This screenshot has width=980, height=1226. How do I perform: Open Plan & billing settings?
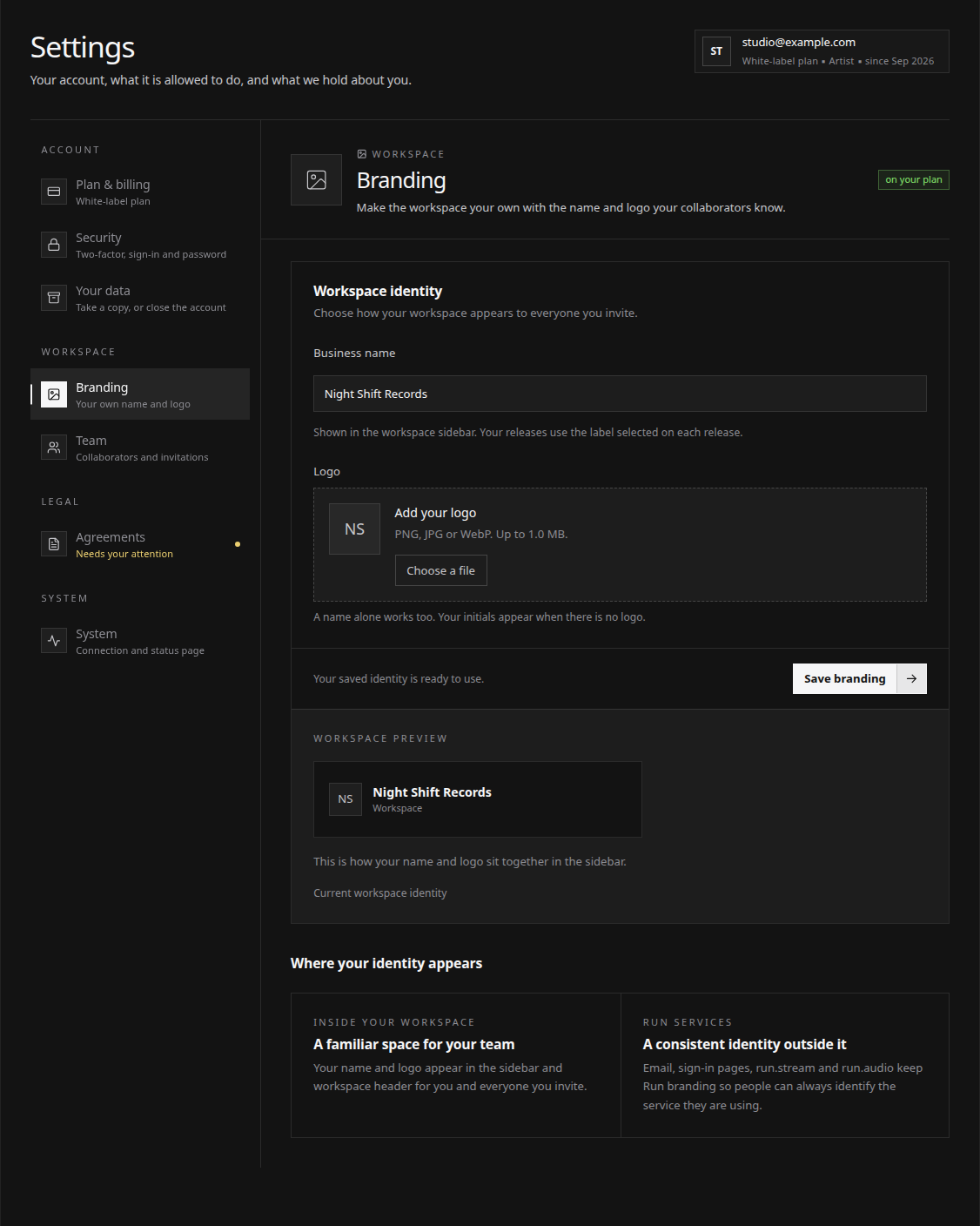coord(140,192)
